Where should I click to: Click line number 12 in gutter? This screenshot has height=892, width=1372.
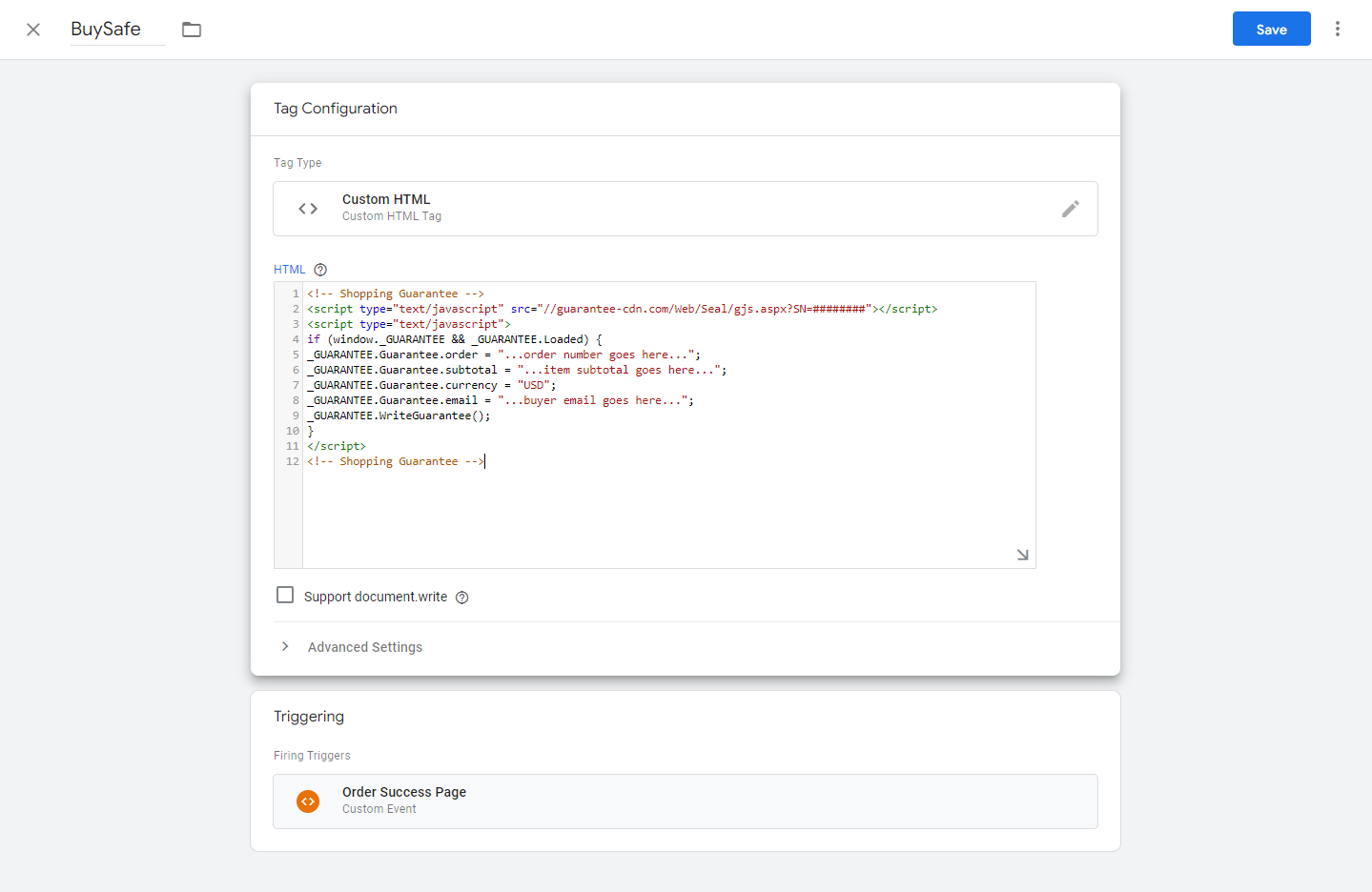pyautogui.click(x=292, y=461)
